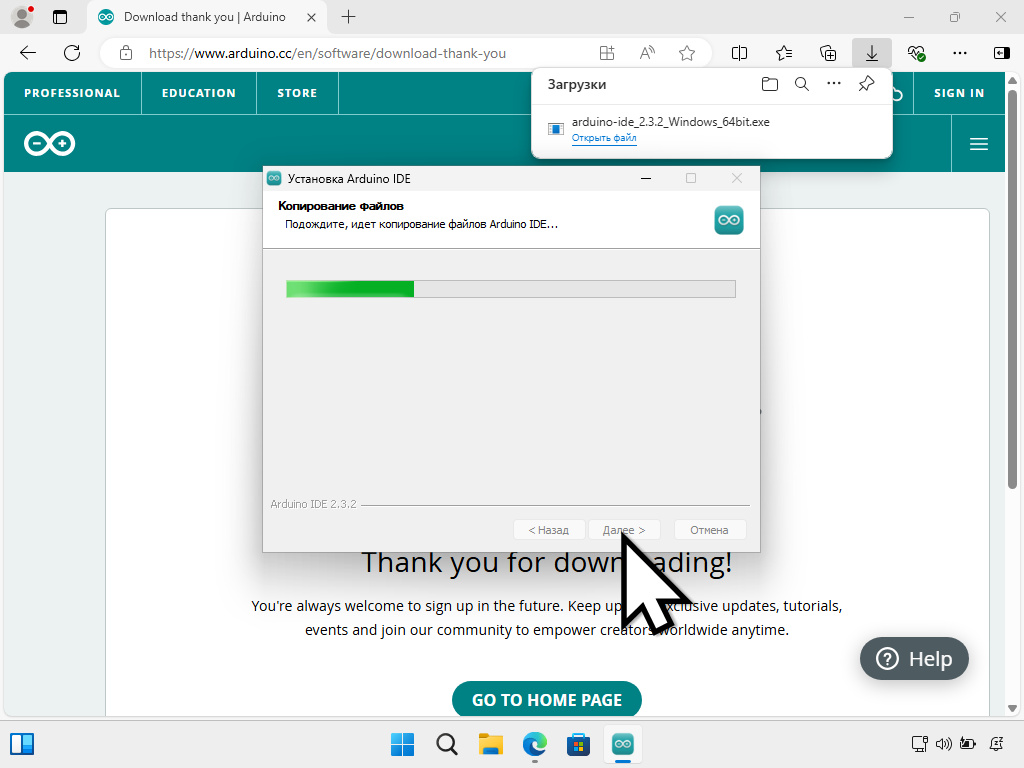Open Microsoft Store from the taskbar

point(579,744)
